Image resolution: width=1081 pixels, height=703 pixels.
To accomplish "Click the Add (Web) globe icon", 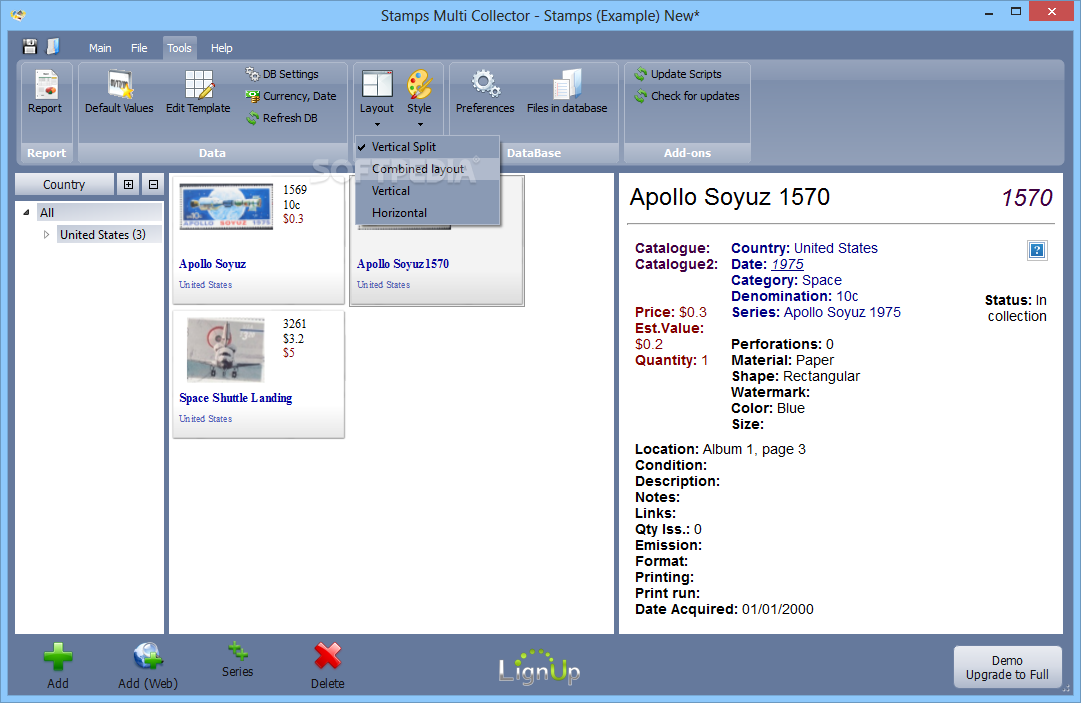I will click(148, 656).
